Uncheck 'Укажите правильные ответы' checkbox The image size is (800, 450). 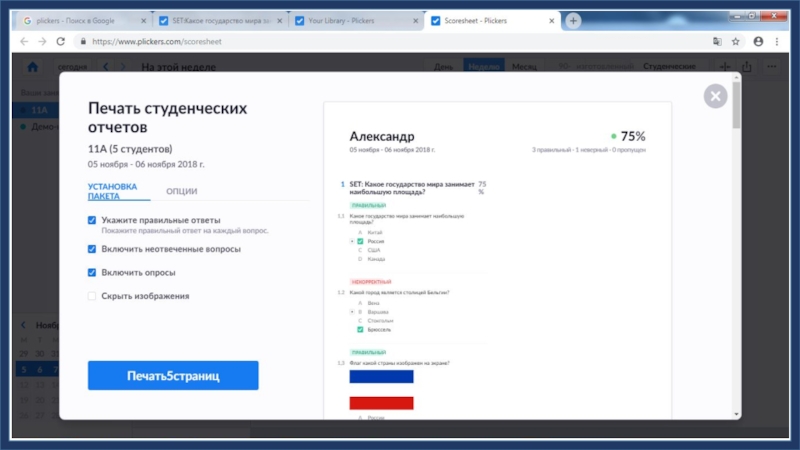92,220
